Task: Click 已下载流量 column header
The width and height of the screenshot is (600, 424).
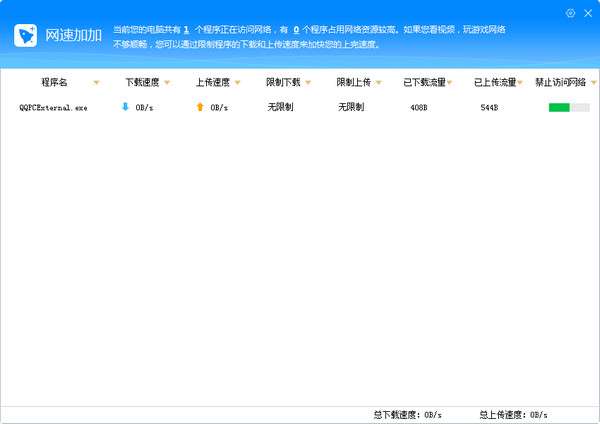Action: (x=424, y=82)
